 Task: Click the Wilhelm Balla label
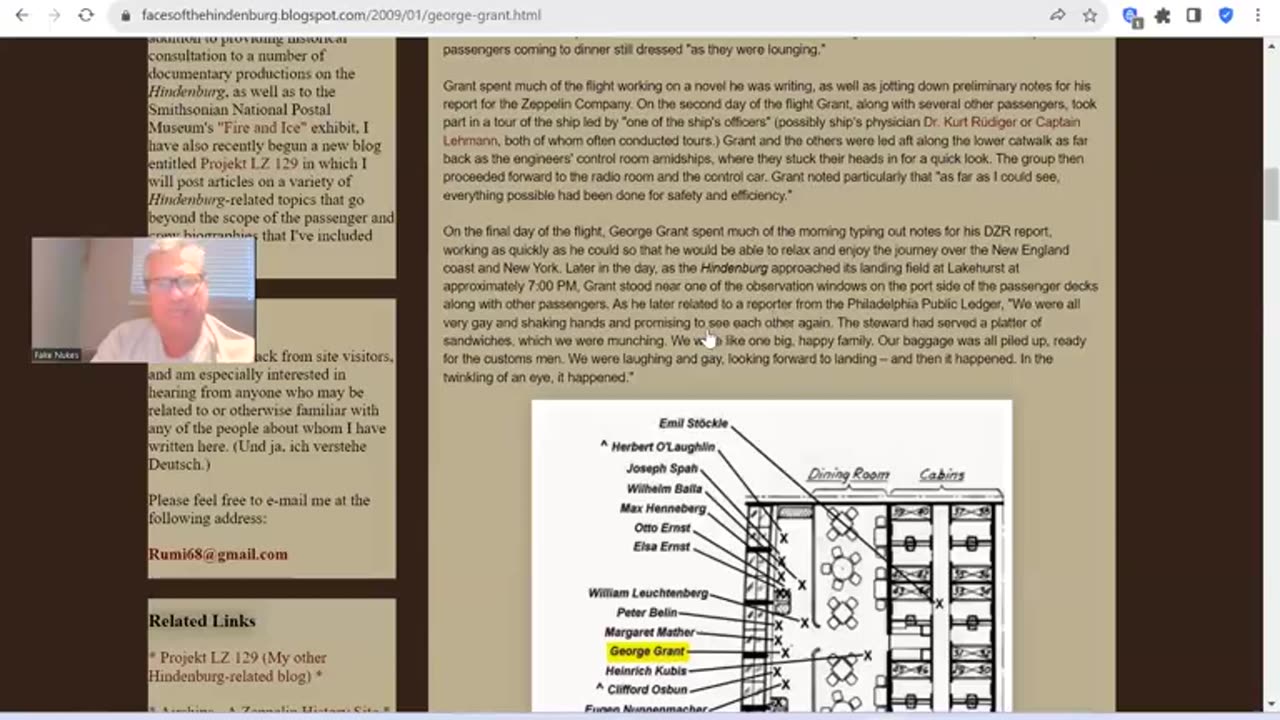pyautogui.click(x=664, y=488)
